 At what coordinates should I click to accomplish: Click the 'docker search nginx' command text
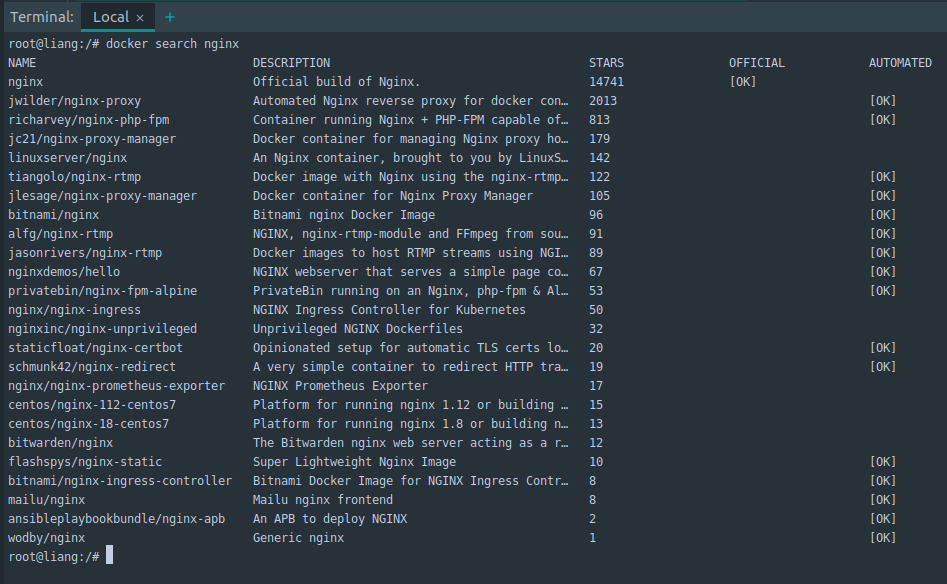point(172,44)
